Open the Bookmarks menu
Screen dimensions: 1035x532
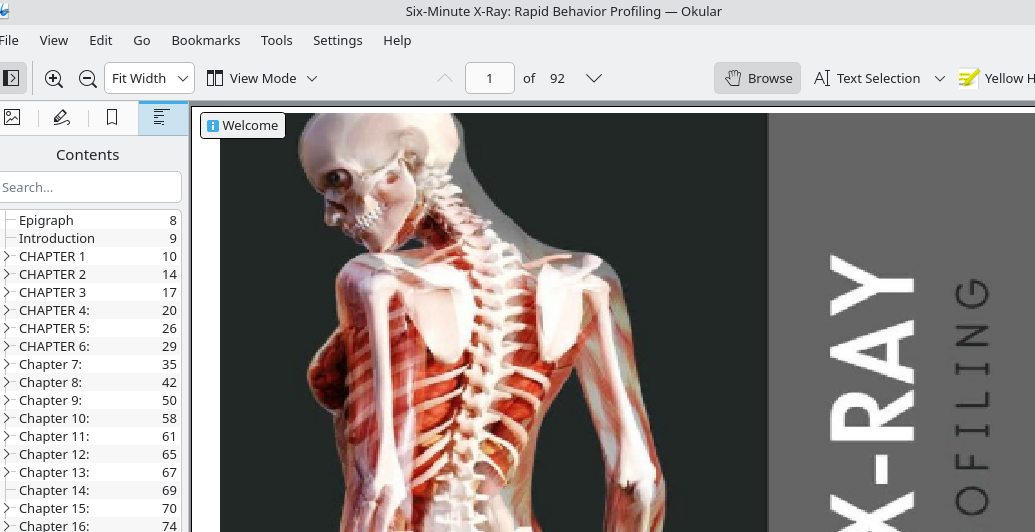(x=205, y=40)
